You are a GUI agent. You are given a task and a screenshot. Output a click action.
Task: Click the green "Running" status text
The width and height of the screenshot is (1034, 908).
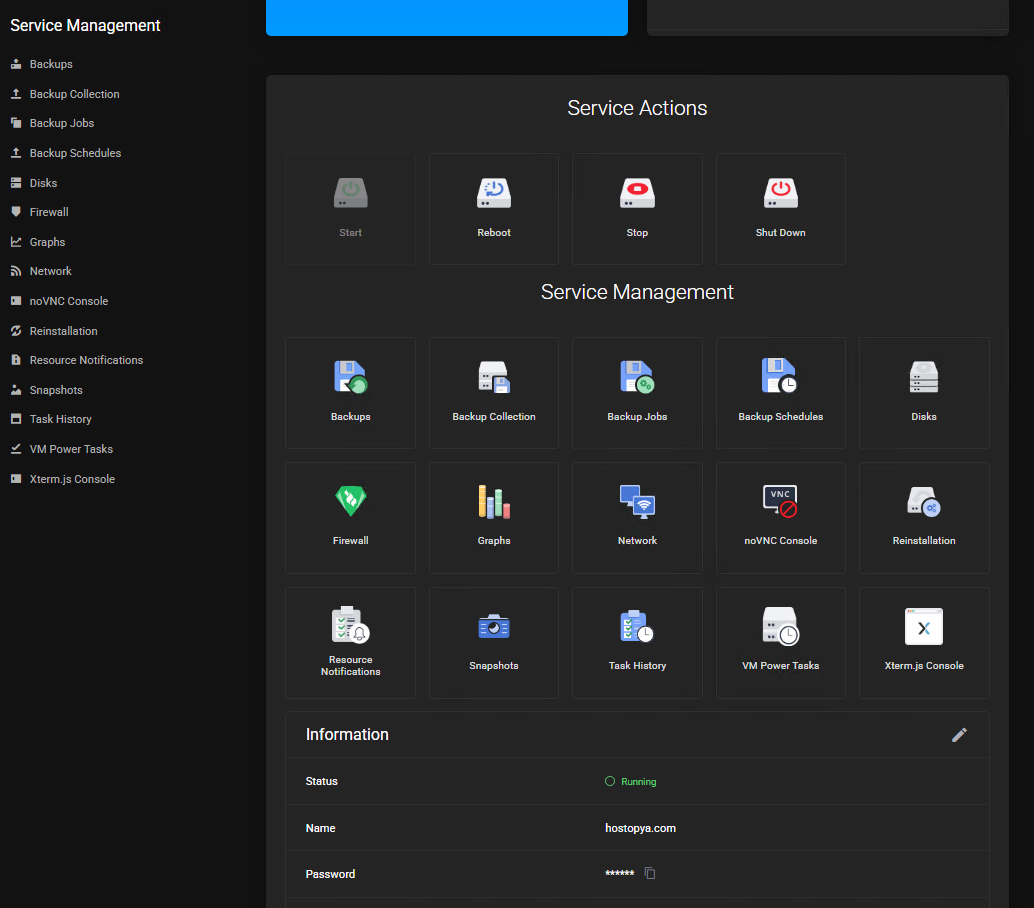(638, 781)
